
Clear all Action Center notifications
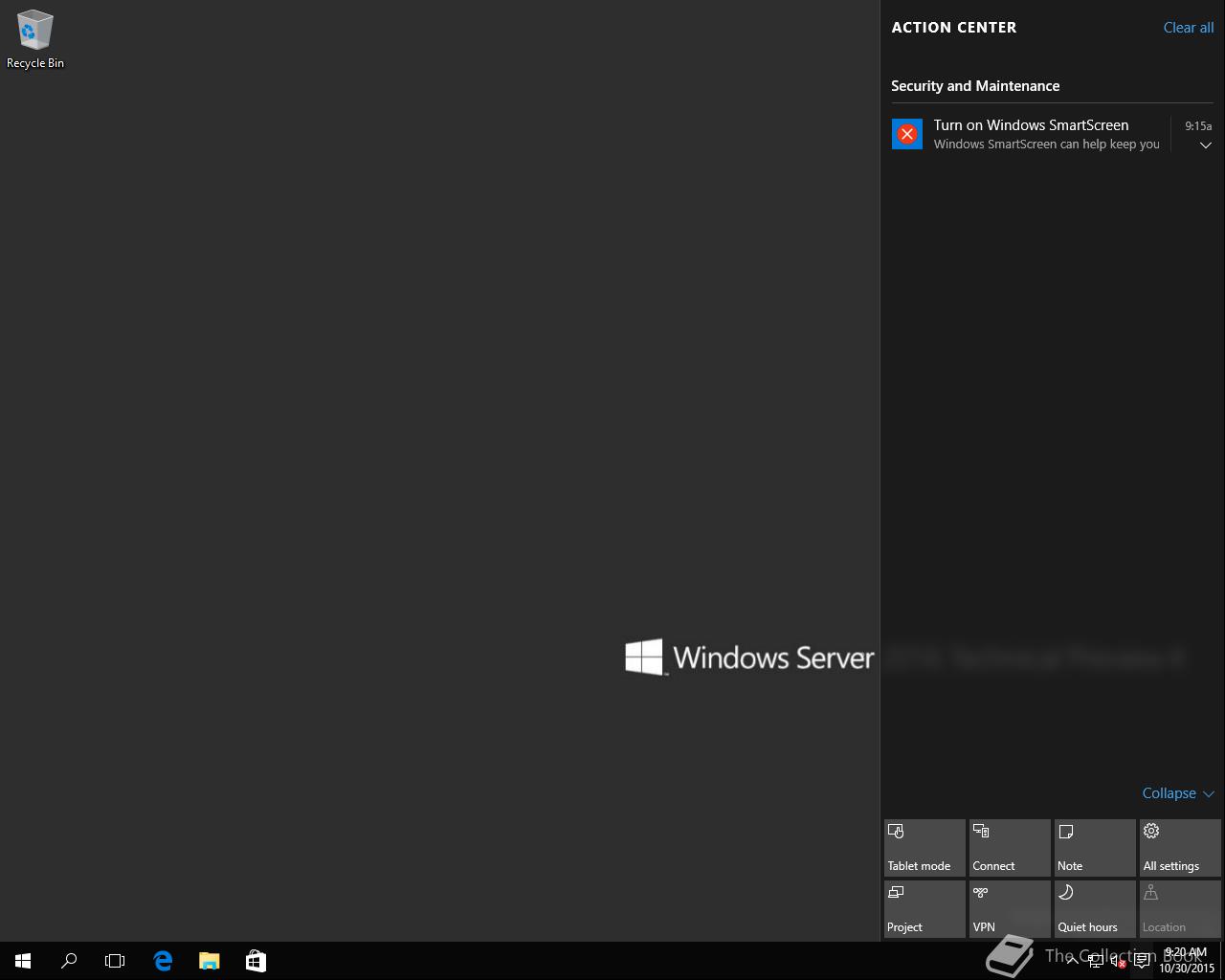click(x=1188, y=28)
